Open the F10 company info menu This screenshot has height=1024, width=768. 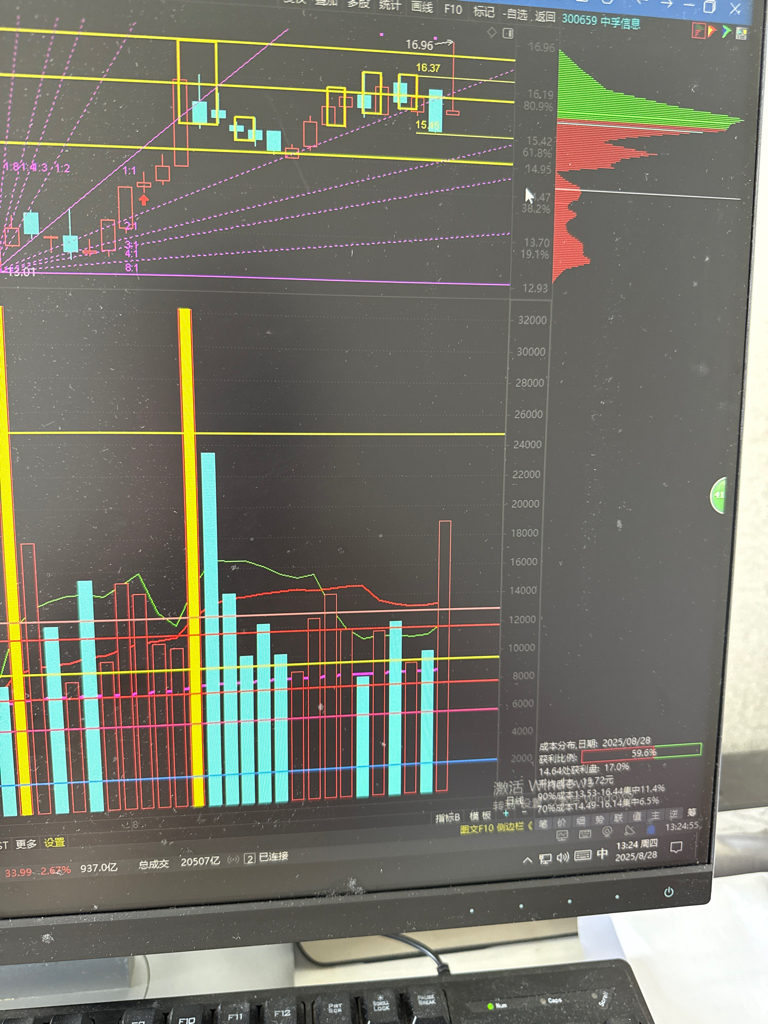(x=453, y=9)
